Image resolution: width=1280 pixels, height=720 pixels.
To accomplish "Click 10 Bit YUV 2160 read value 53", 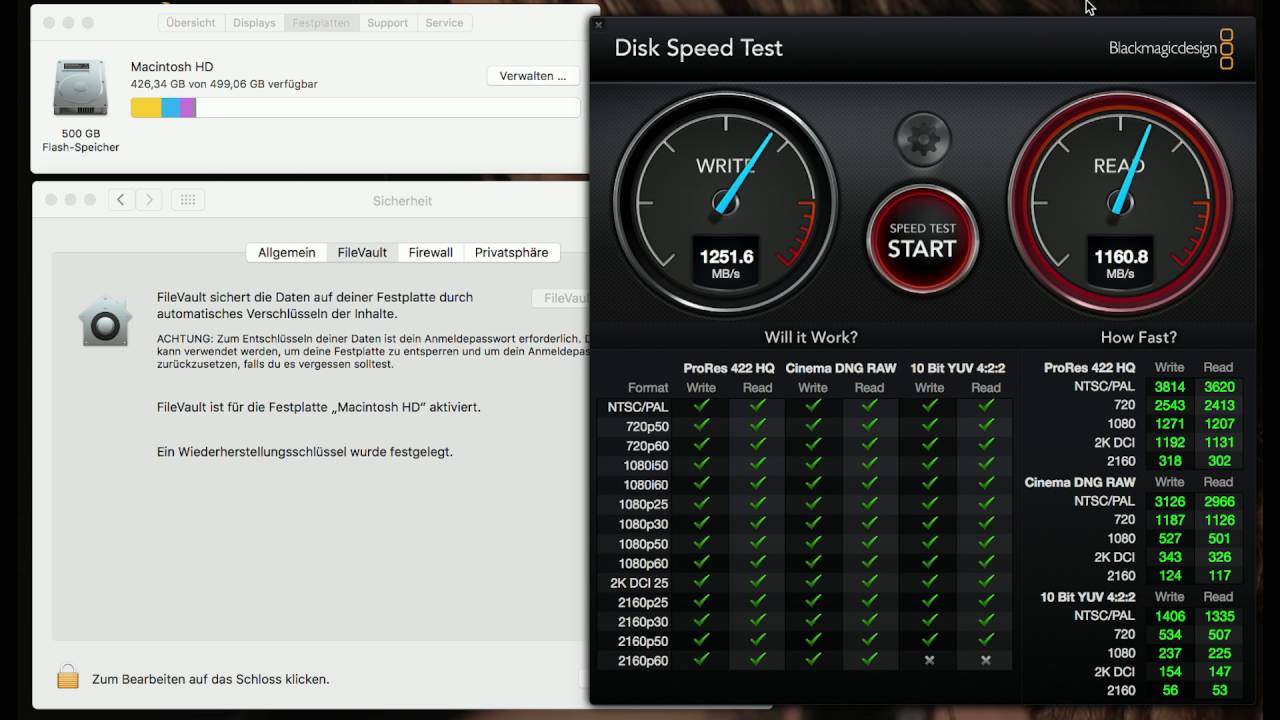I will [1219, 690].
